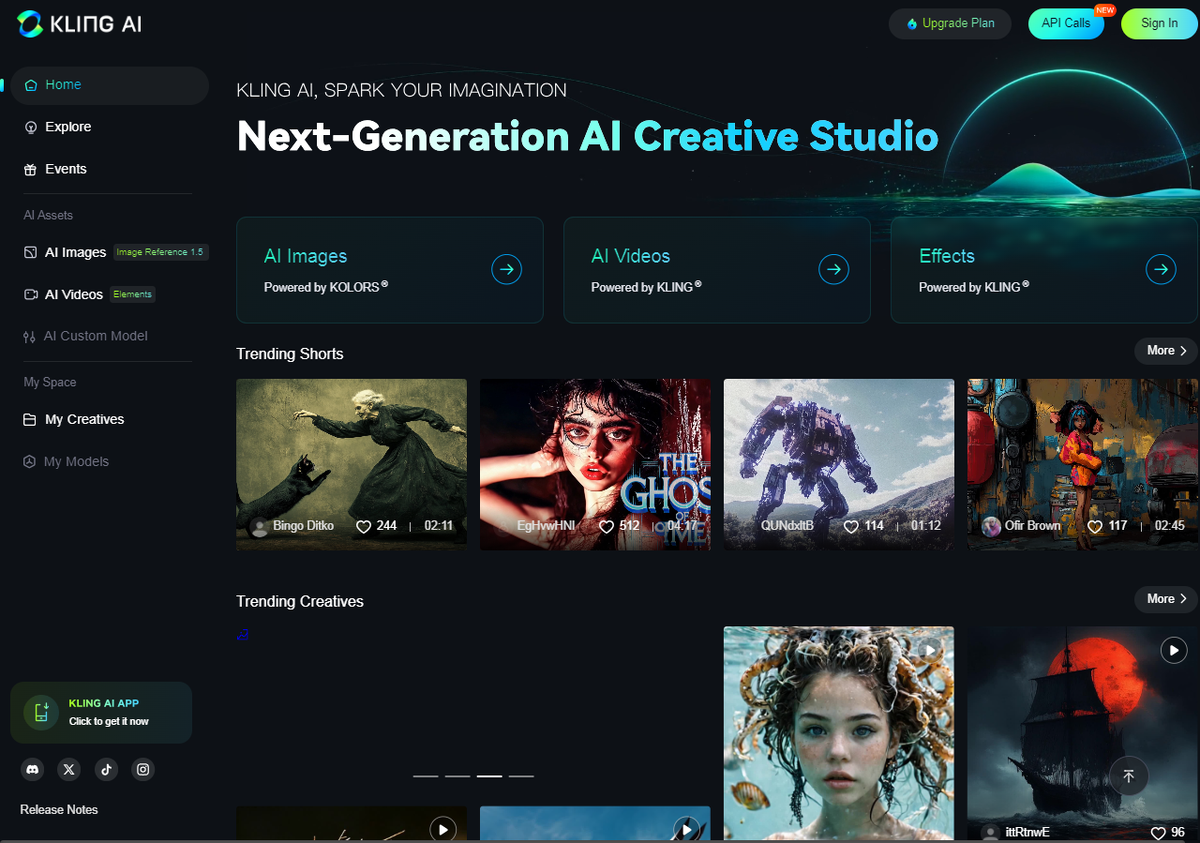Click the Elements badge beside AI Videos

coord(132,294)
